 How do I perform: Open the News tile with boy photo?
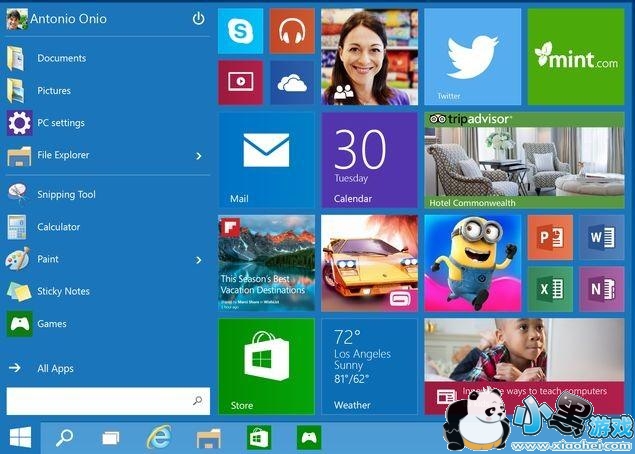click(524, 367)
